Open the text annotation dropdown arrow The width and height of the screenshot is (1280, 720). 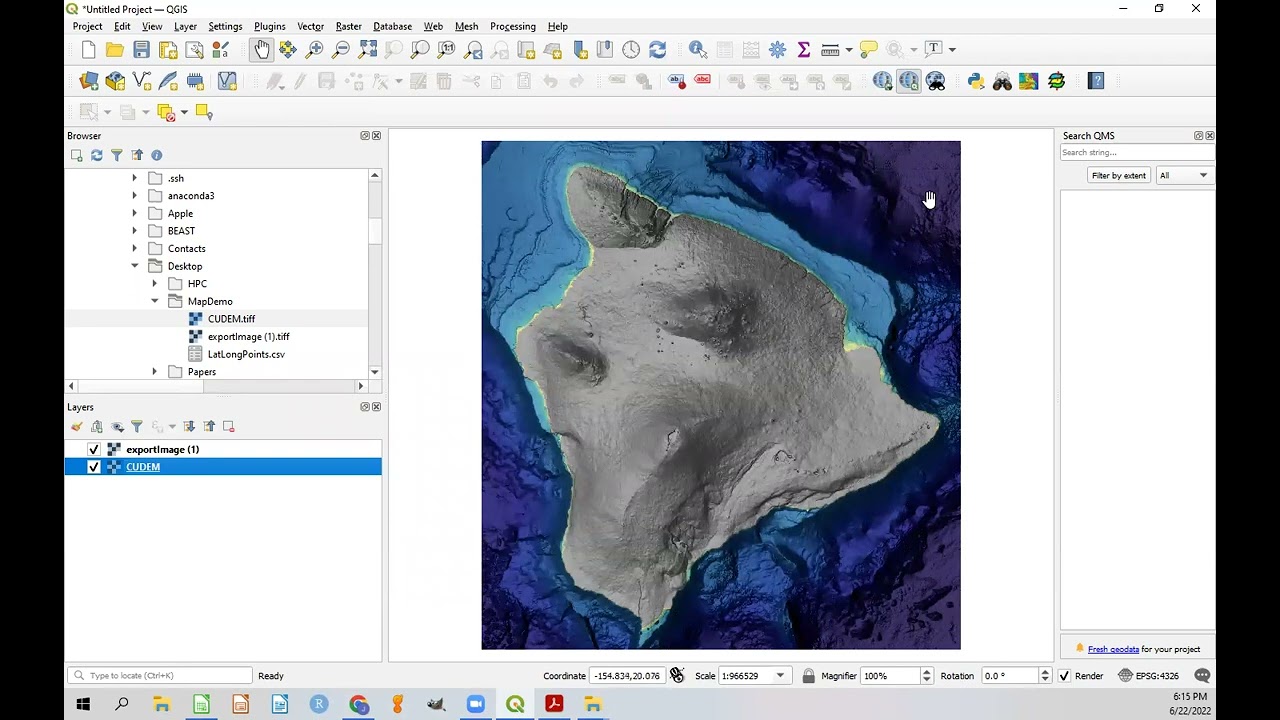952,49
